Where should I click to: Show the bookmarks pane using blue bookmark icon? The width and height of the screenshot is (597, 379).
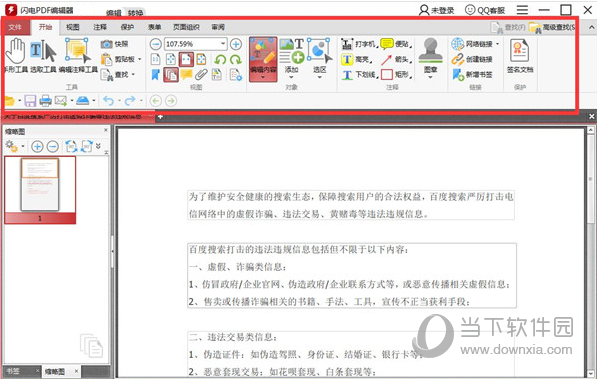[x=155, y=75]
